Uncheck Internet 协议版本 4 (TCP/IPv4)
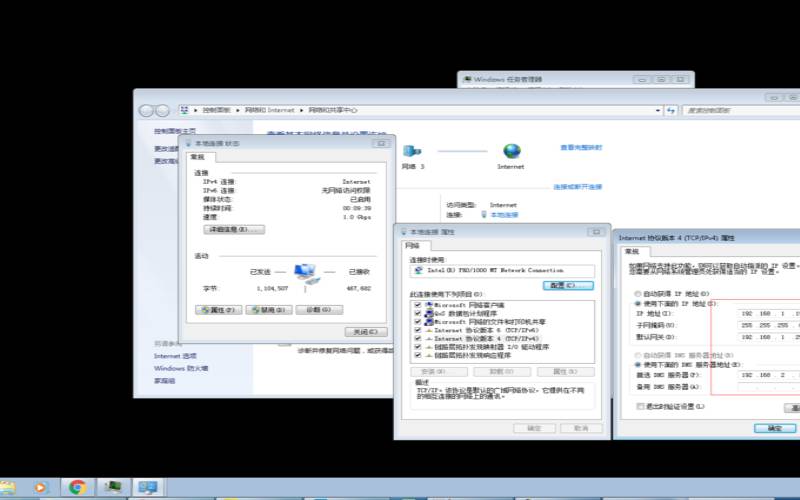The height and width of the screenshot is (500, 800). tap(418, 338)
